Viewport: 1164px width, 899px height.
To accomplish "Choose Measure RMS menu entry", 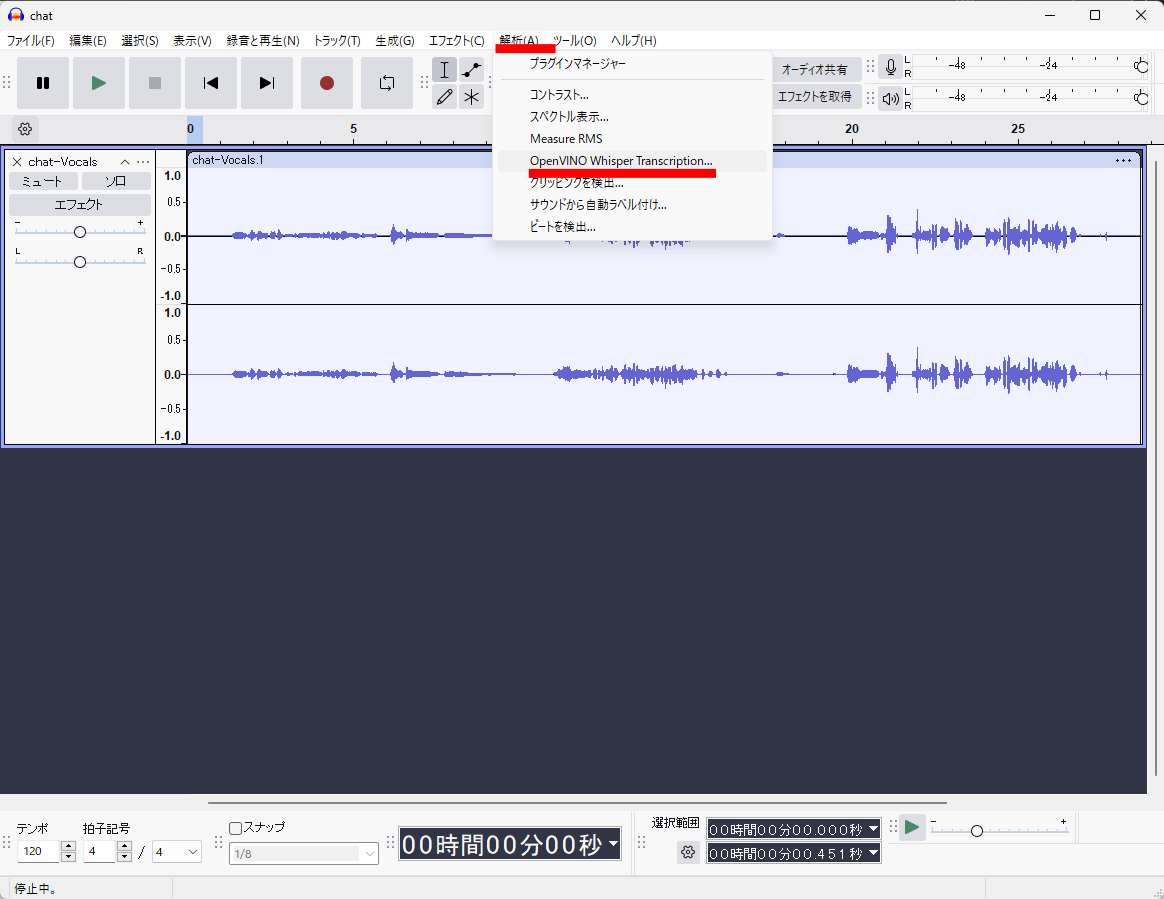I will point(632,139).
